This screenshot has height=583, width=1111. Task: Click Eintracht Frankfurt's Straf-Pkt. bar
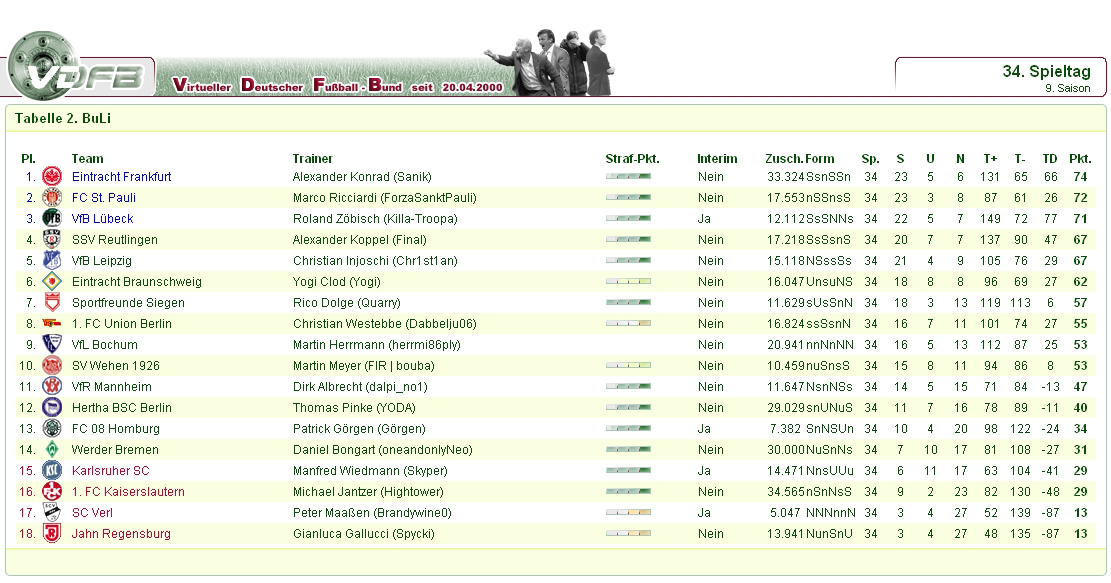628,176
